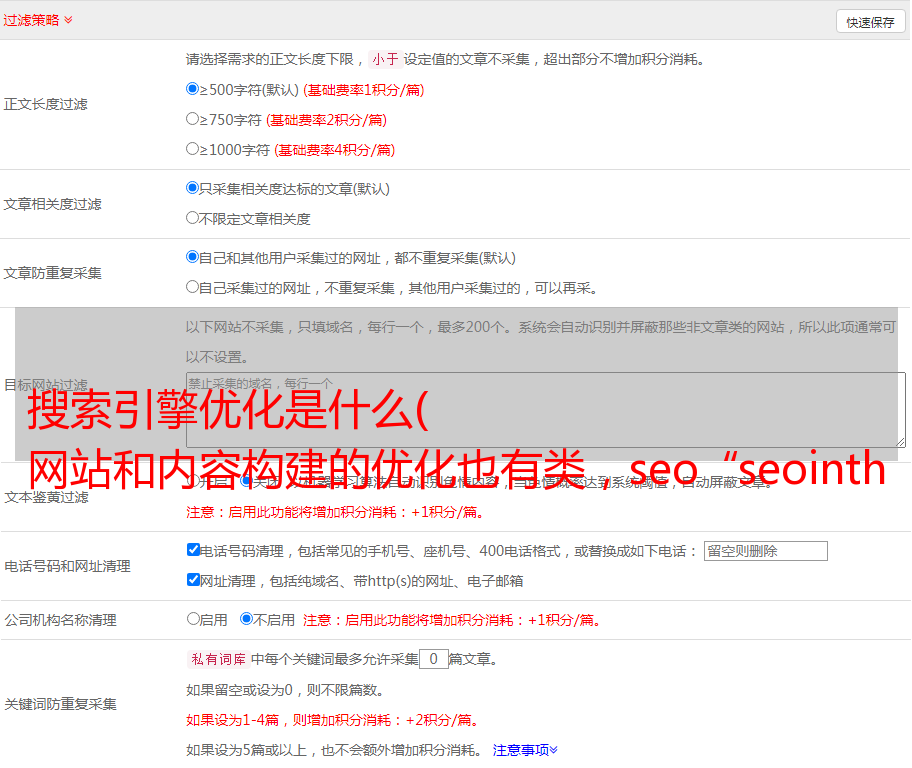Click the 留空则删除 replacement phone field
Viewport: 912px width, 768px height.
[x=765, y=551]
